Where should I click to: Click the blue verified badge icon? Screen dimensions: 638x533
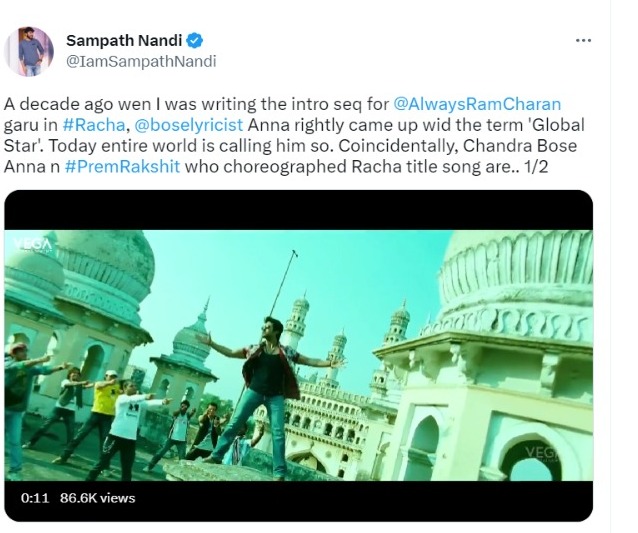tap(194, 40)
